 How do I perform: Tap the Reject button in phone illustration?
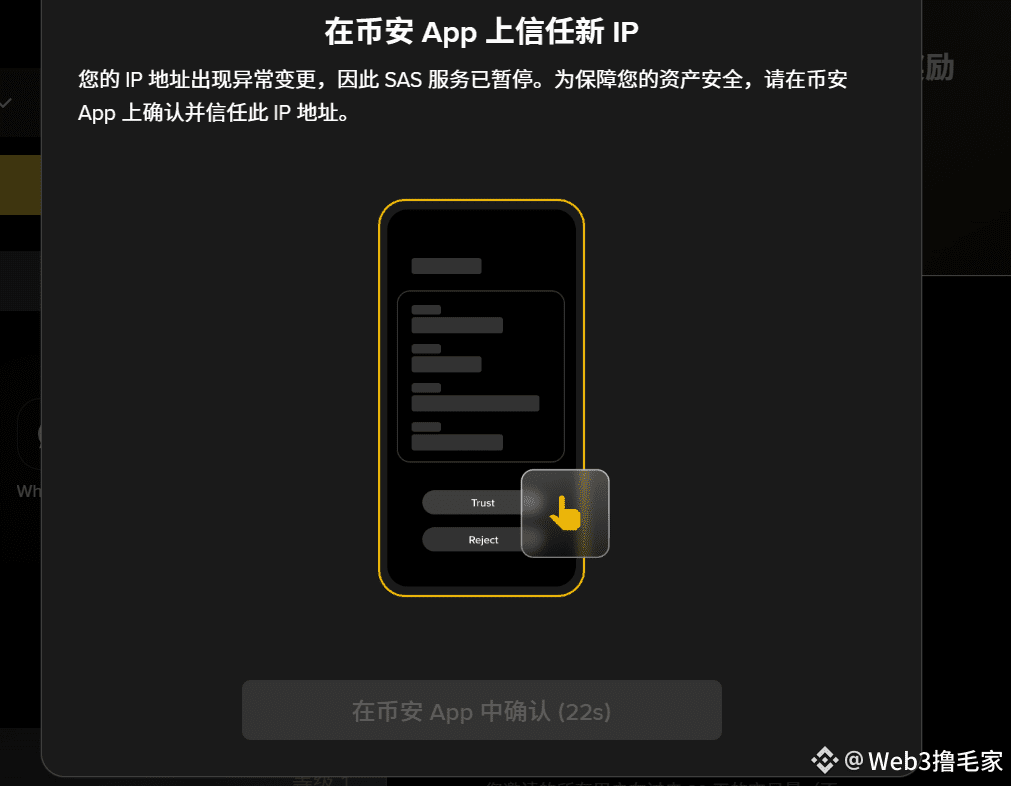(x=482, y=540)
